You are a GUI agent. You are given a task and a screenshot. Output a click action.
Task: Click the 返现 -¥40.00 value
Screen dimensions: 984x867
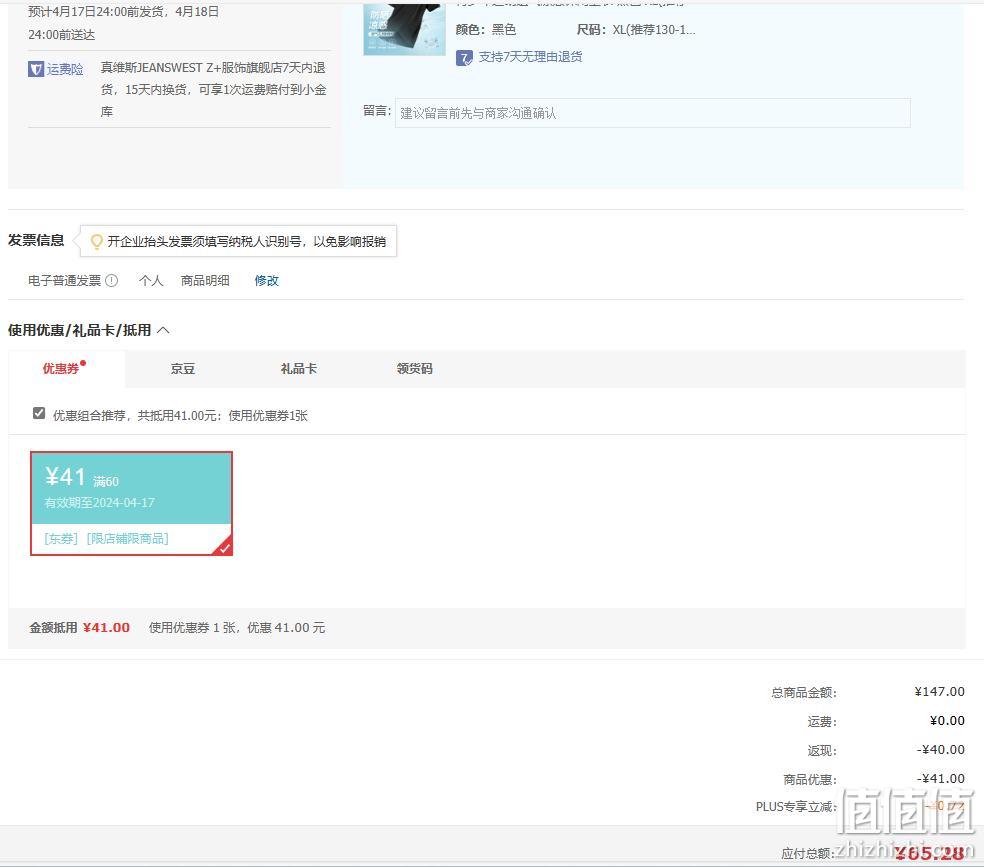[x=940, y=749]
